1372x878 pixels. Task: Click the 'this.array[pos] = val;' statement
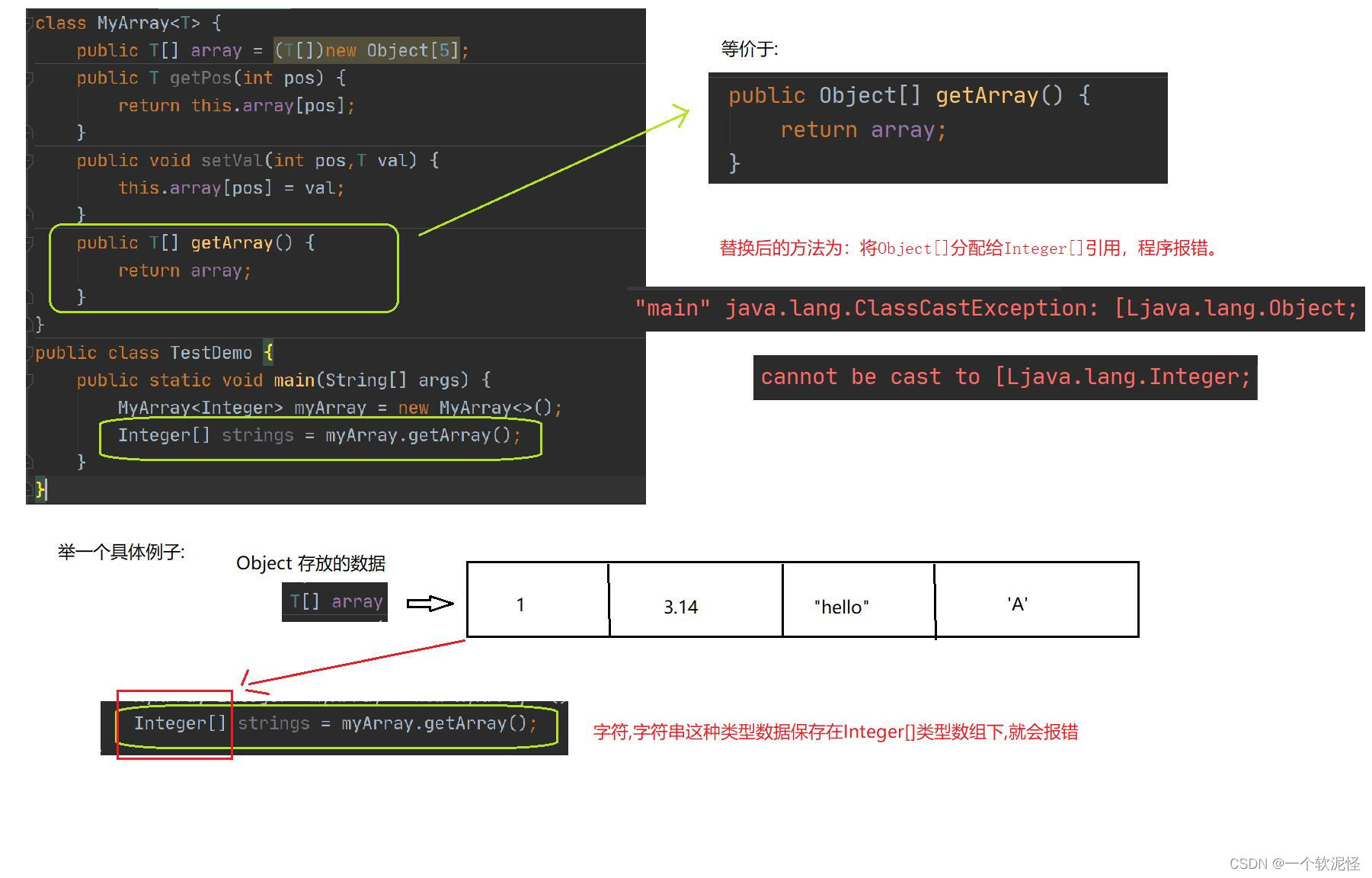(x=231, y=187)
